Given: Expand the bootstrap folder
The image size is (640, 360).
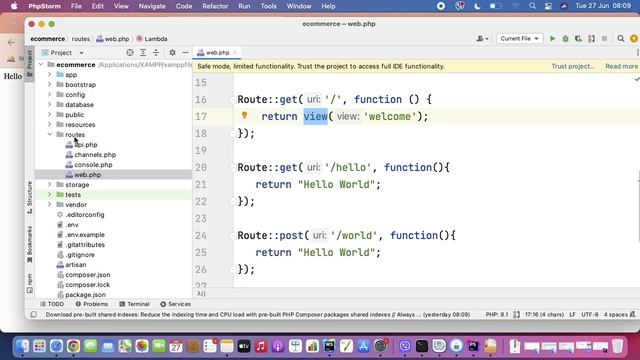Looking at the screenshot, I should pos(50,84).
